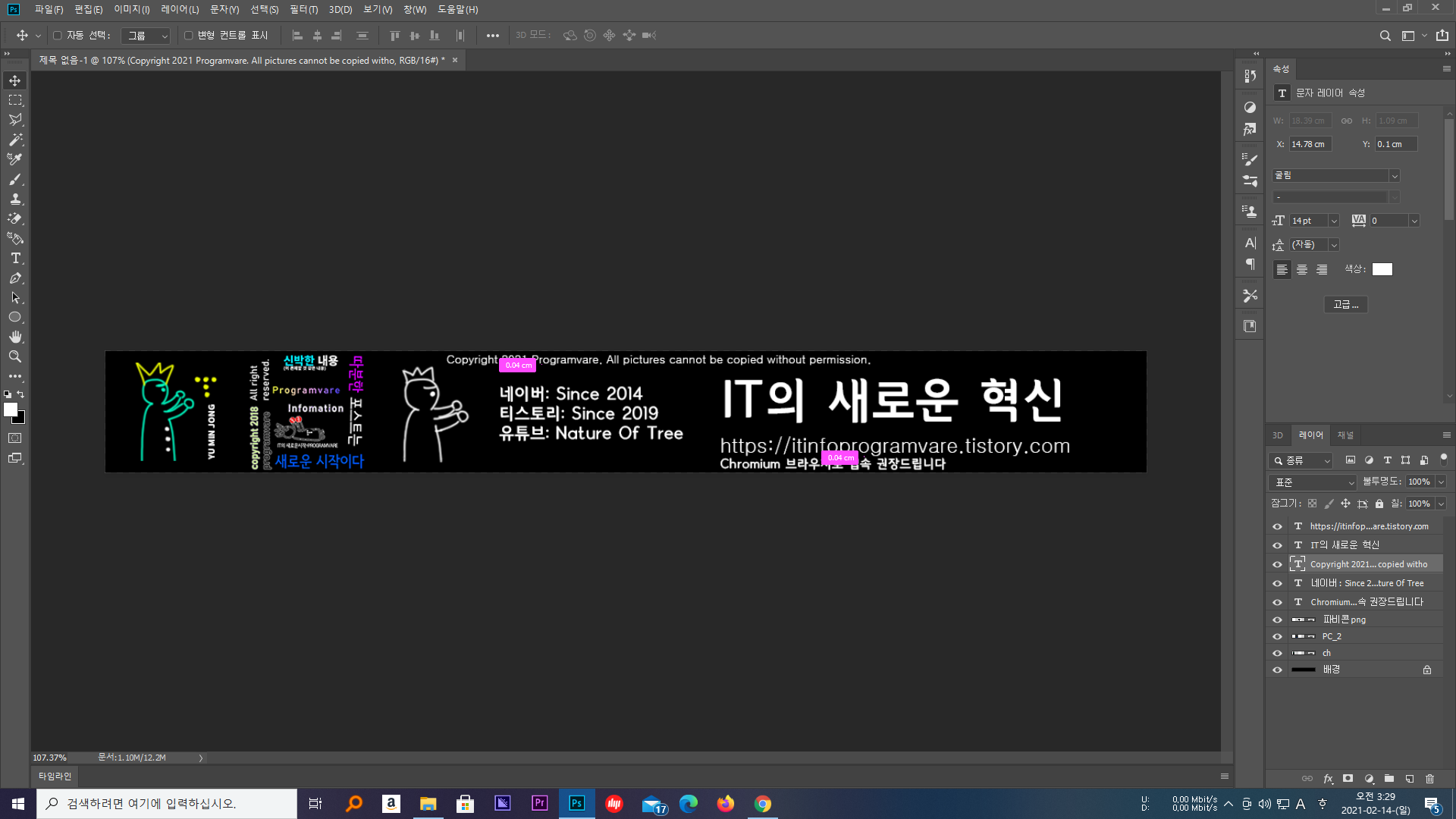Open the 굴림 font family dropdown
The width and height of the screenshot is (1456, 819).
[1335, 176]
